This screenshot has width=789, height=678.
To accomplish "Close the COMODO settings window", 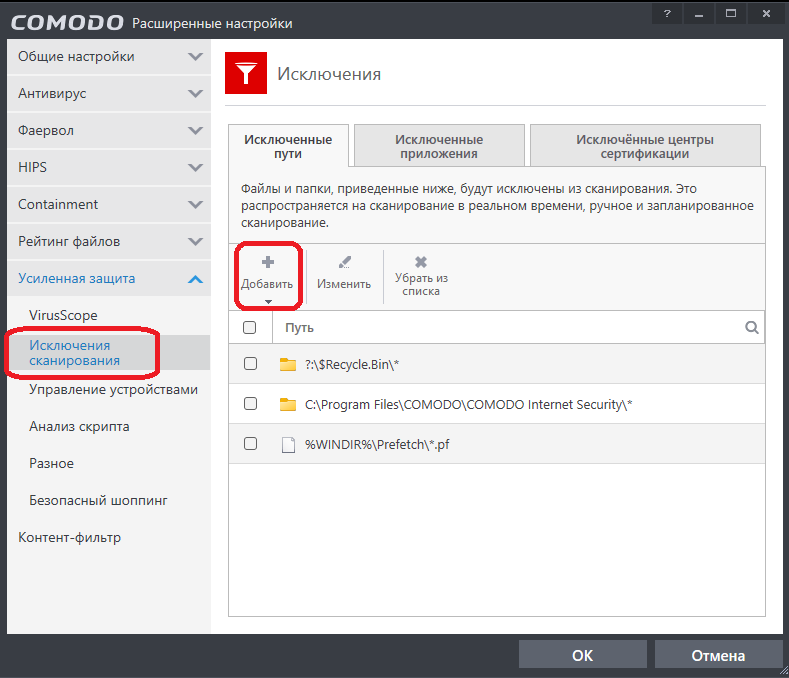I will tap(766, 14).
